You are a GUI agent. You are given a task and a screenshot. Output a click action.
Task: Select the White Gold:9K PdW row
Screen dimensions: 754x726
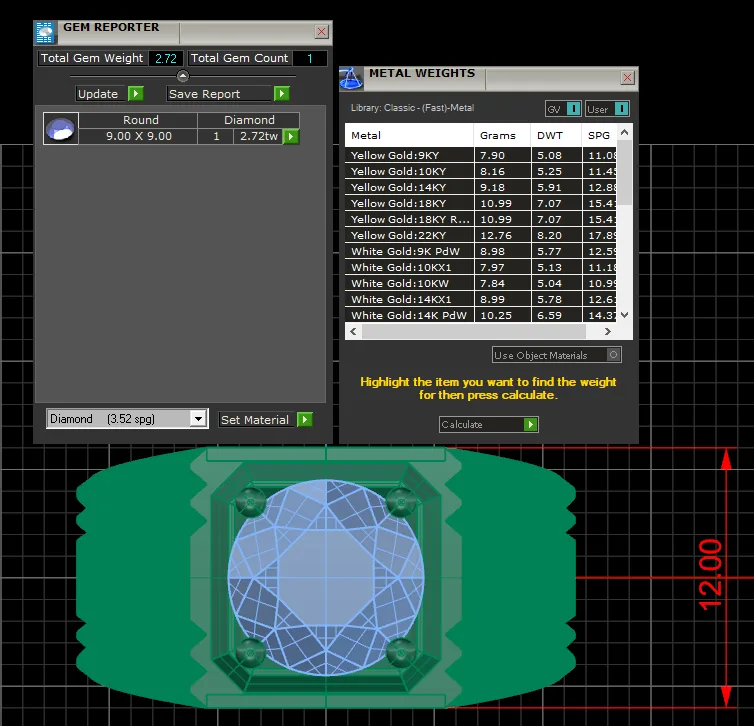point(481,251)
